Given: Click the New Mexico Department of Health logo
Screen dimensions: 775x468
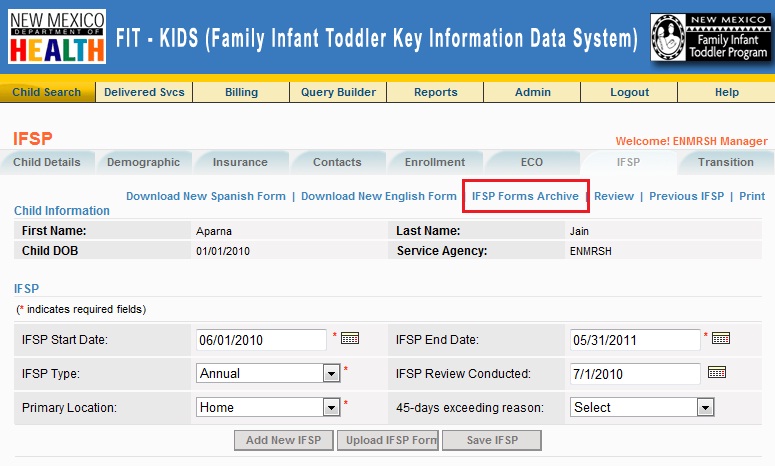Looking at the screenshot, I should 57,37.
